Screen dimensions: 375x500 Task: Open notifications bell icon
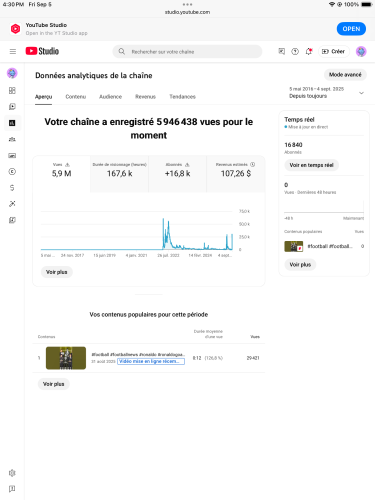point(309,51)
